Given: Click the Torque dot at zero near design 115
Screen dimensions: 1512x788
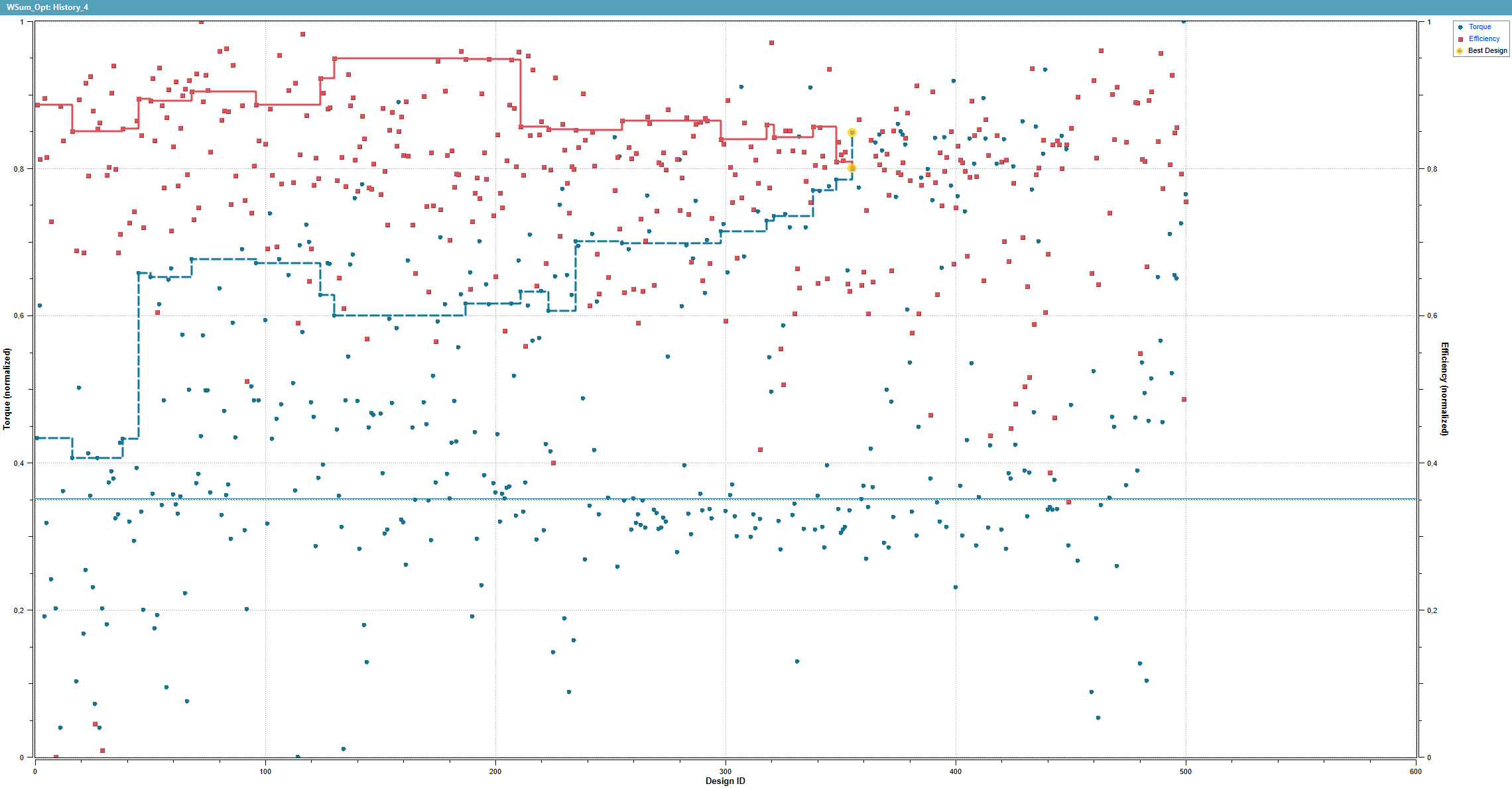Looking at the screenshot, I should (x=298, y=757).
